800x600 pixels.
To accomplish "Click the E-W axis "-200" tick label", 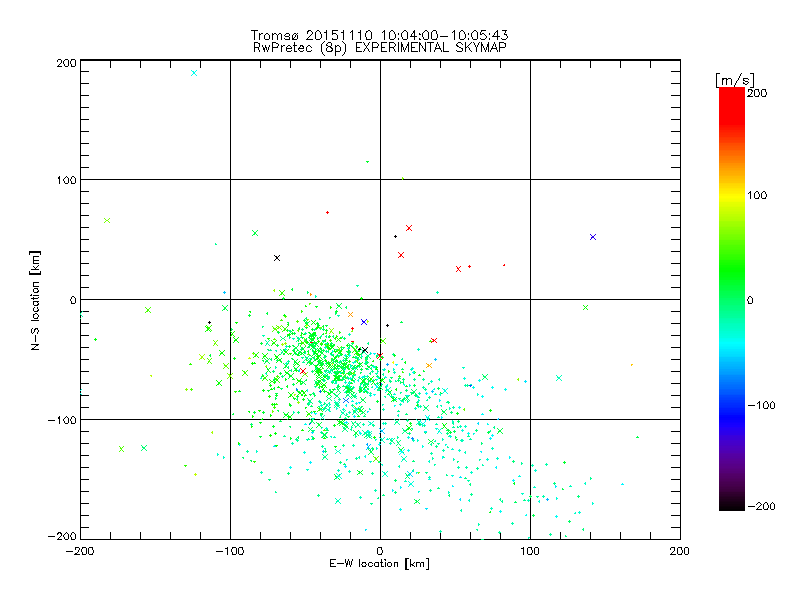I will (80, 551).
